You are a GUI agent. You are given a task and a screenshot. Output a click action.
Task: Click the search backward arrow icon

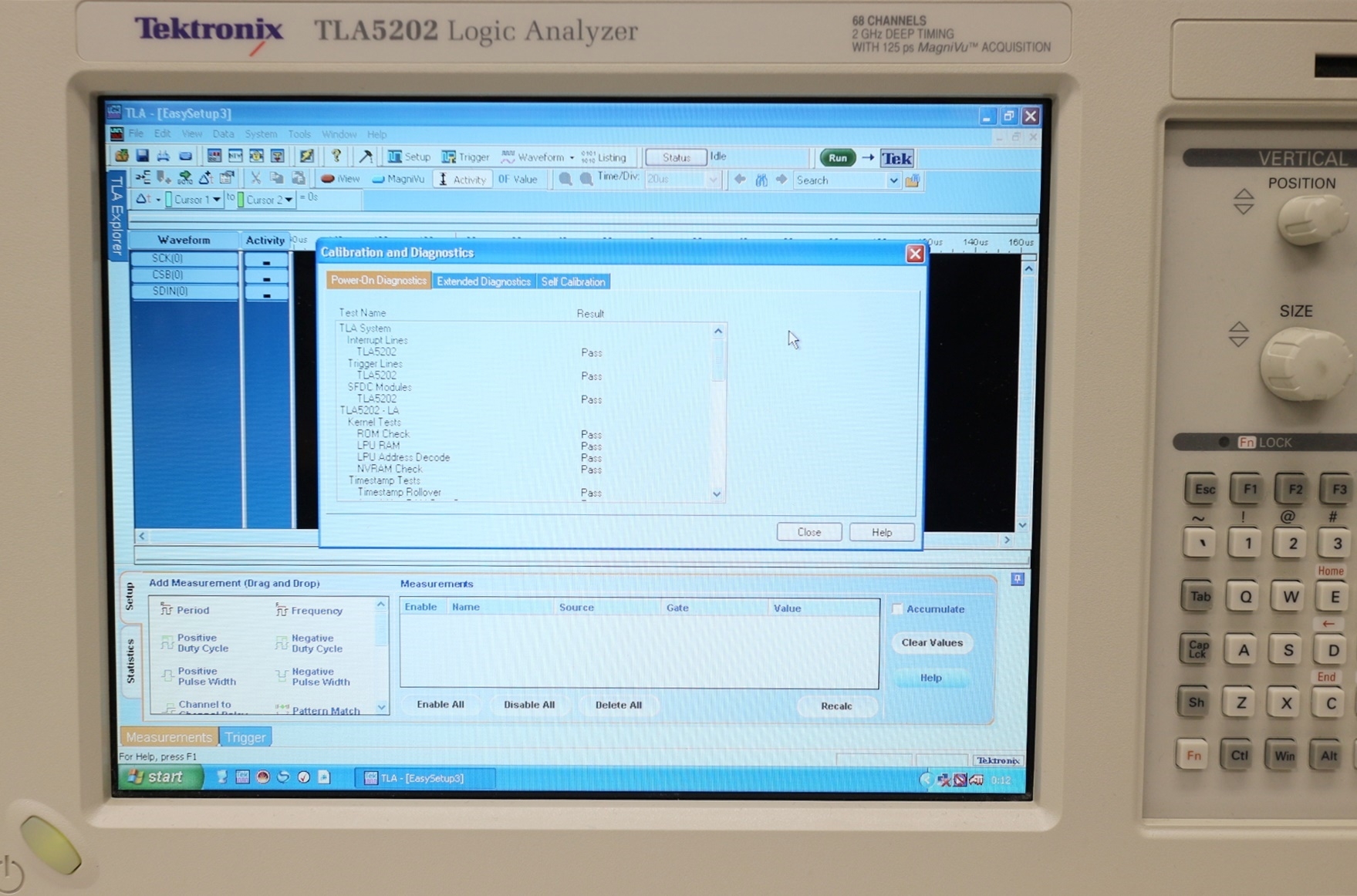point(740,180)
